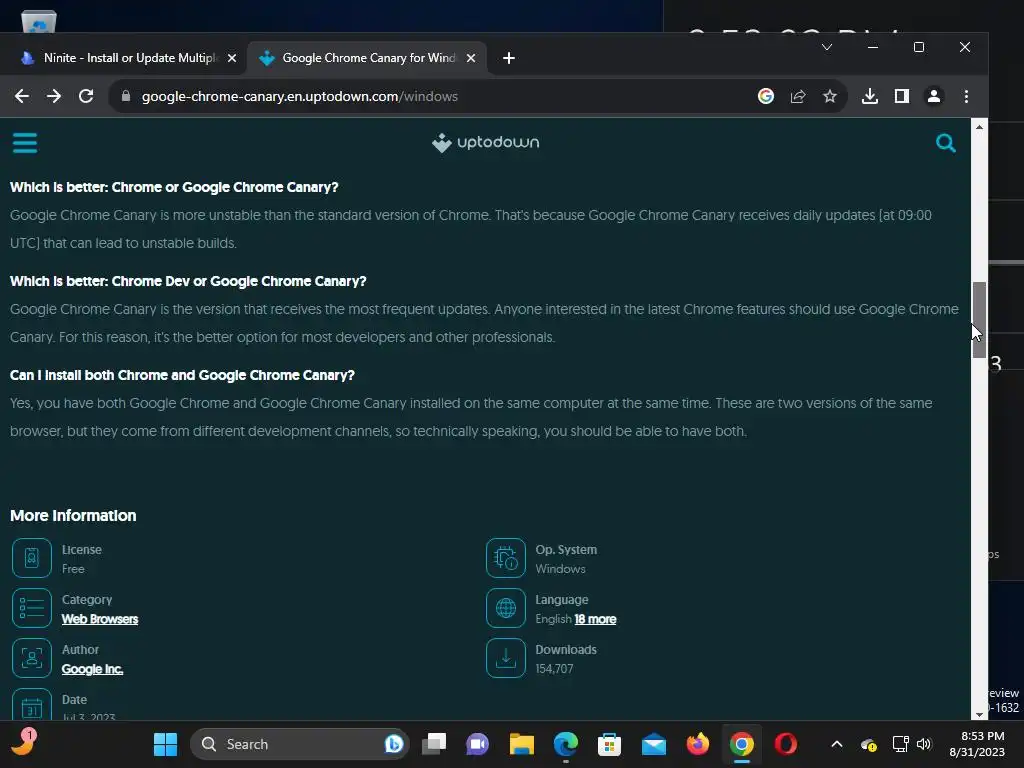Click the page vertical scrollbar thumb
The image size is (1024, 768).
(x=979, y=320)
